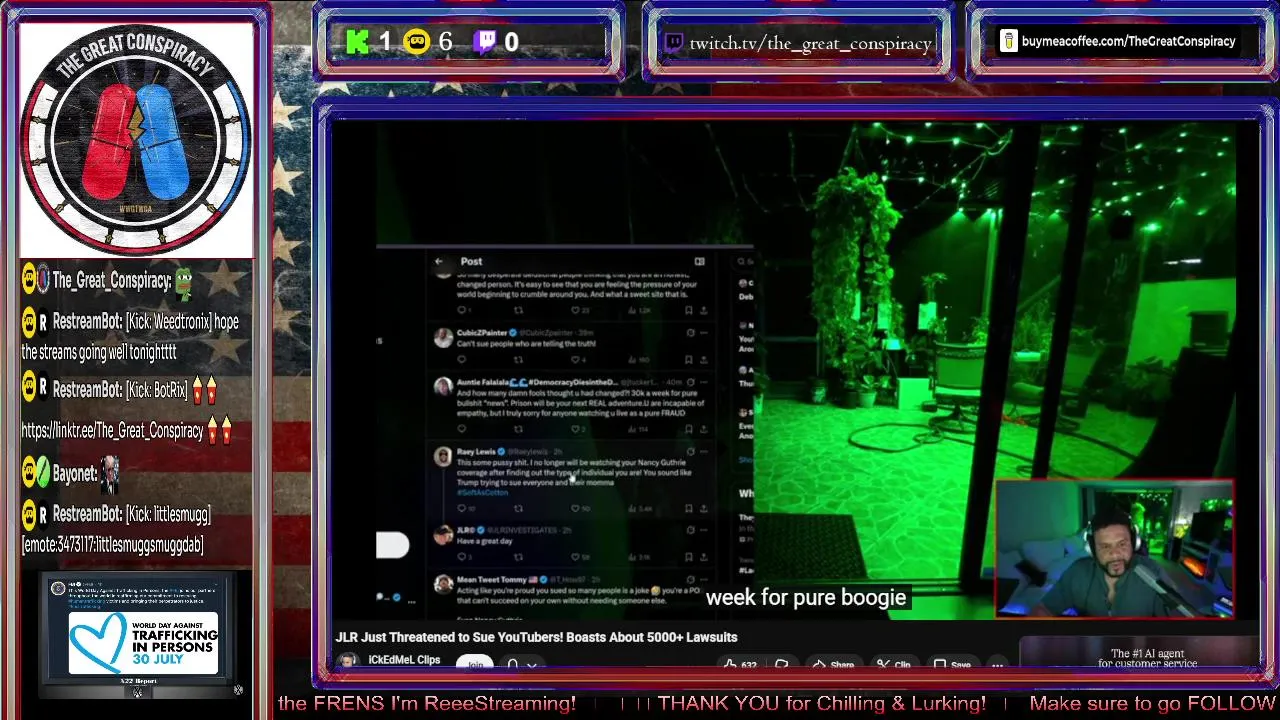1280x720 pixels.
Task: Expand notification bell dropdown chevron
Action: coord(532,665)
